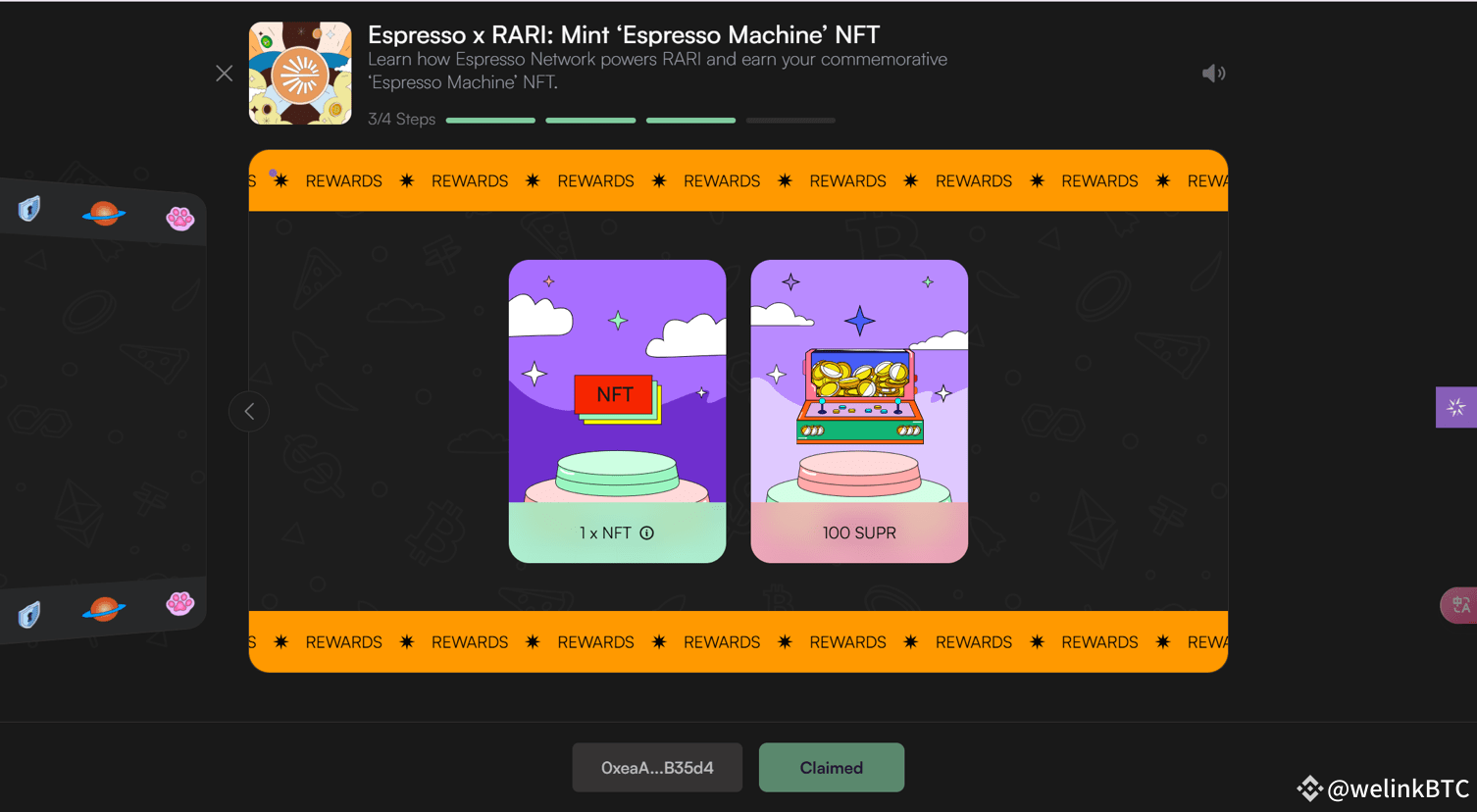Select the 100 SUPR reward card
The image size is (1477, 812).
coord(859,410)
